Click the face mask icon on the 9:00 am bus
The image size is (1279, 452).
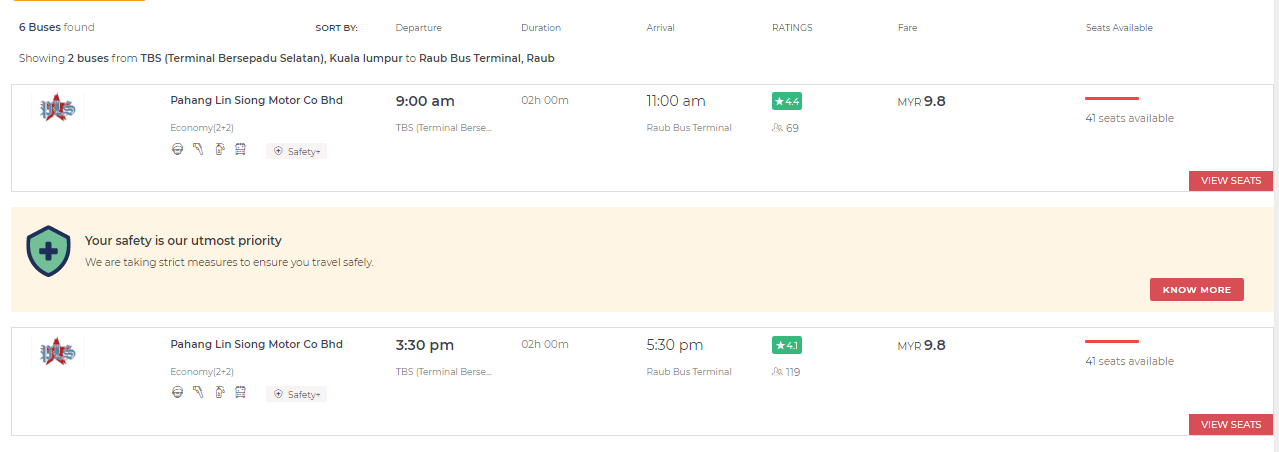(178, 150)
